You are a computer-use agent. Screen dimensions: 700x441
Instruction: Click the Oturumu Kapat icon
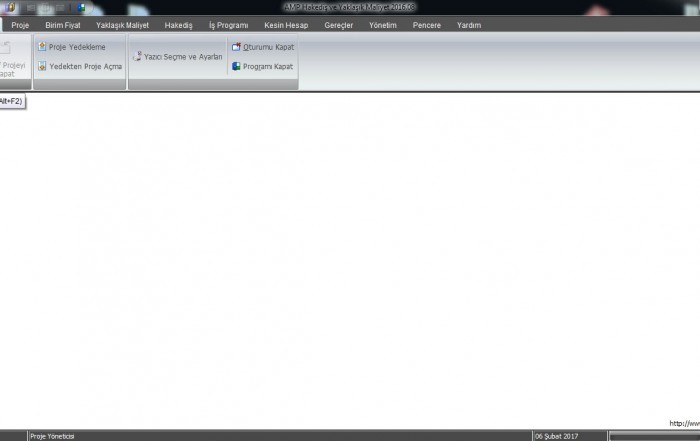tap(236, 47)
